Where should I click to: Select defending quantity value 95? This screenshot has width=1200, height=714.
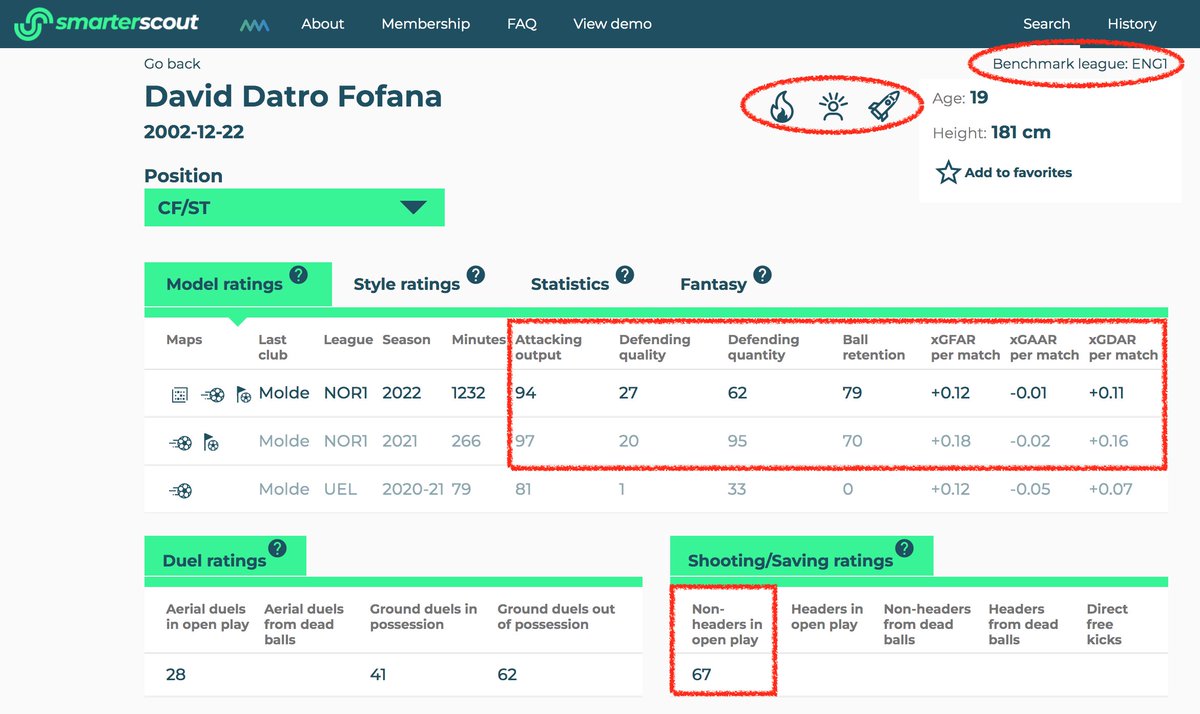click(x=738, y=441)
